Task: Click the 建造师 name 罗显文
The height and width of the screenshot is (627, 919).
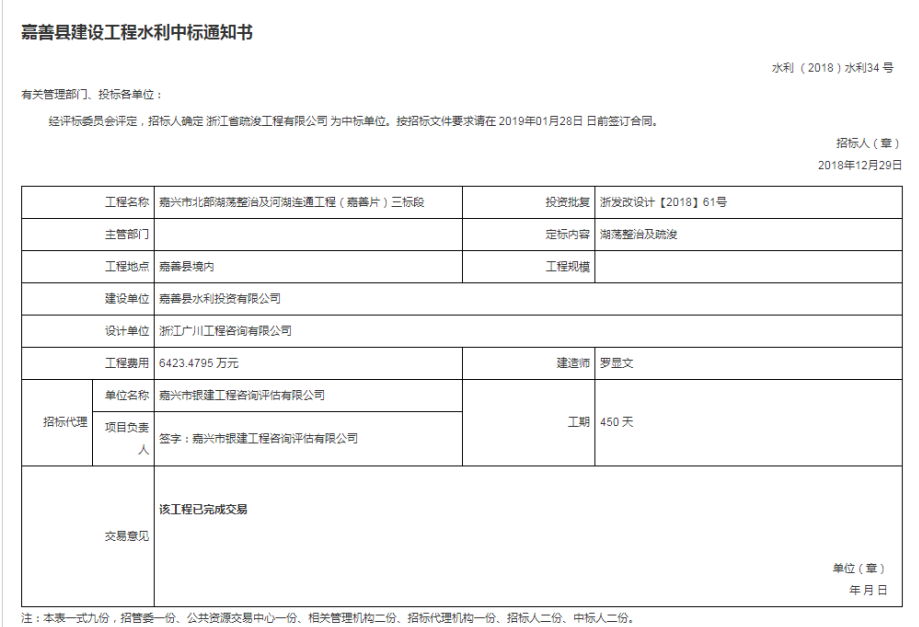Action: [x=616, y=363]
